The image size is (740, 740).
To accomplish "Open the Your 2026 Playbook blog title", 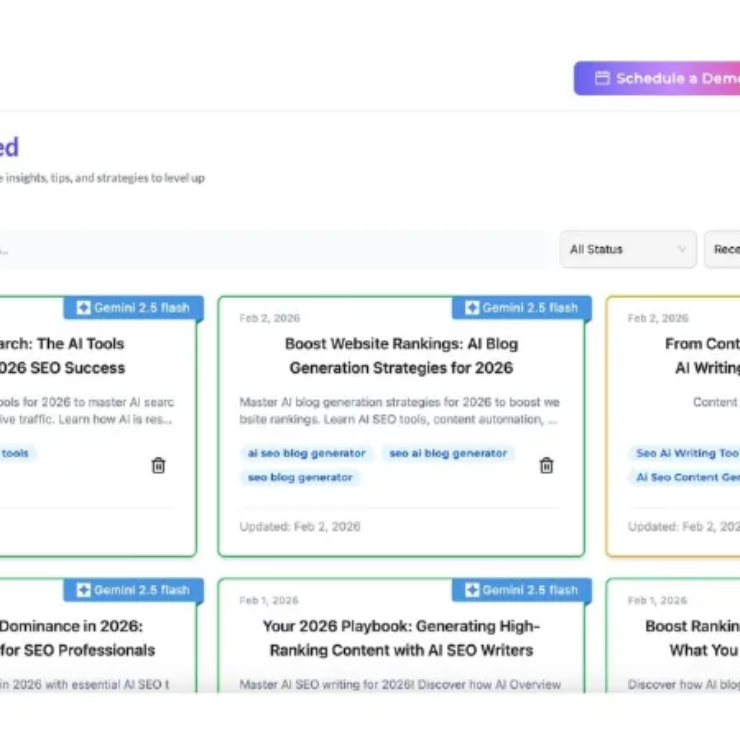I will coord(401,638).
